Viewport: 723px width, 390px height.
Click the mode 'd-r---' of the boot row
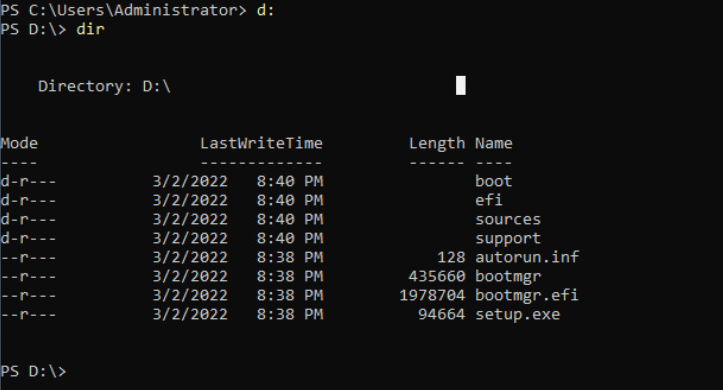(x=28, y=181)
